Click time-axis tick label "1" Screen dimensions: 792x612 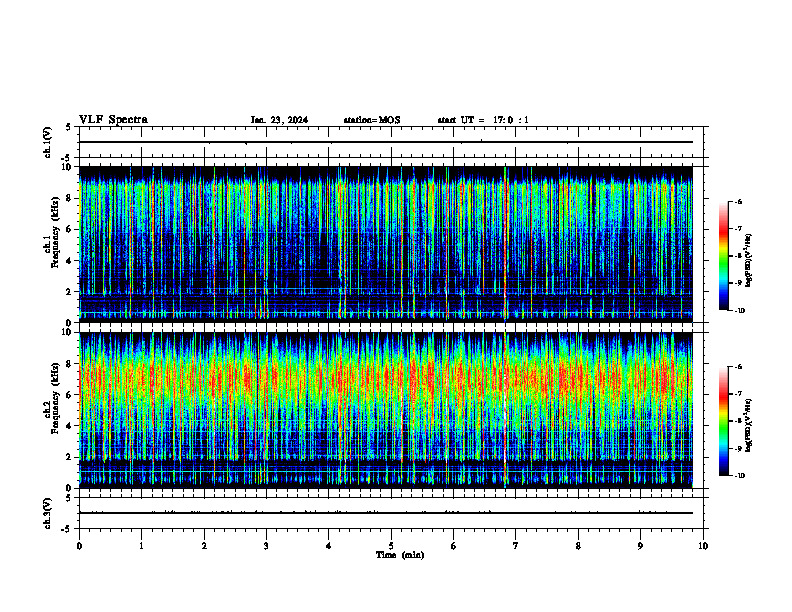pos(141,546)
